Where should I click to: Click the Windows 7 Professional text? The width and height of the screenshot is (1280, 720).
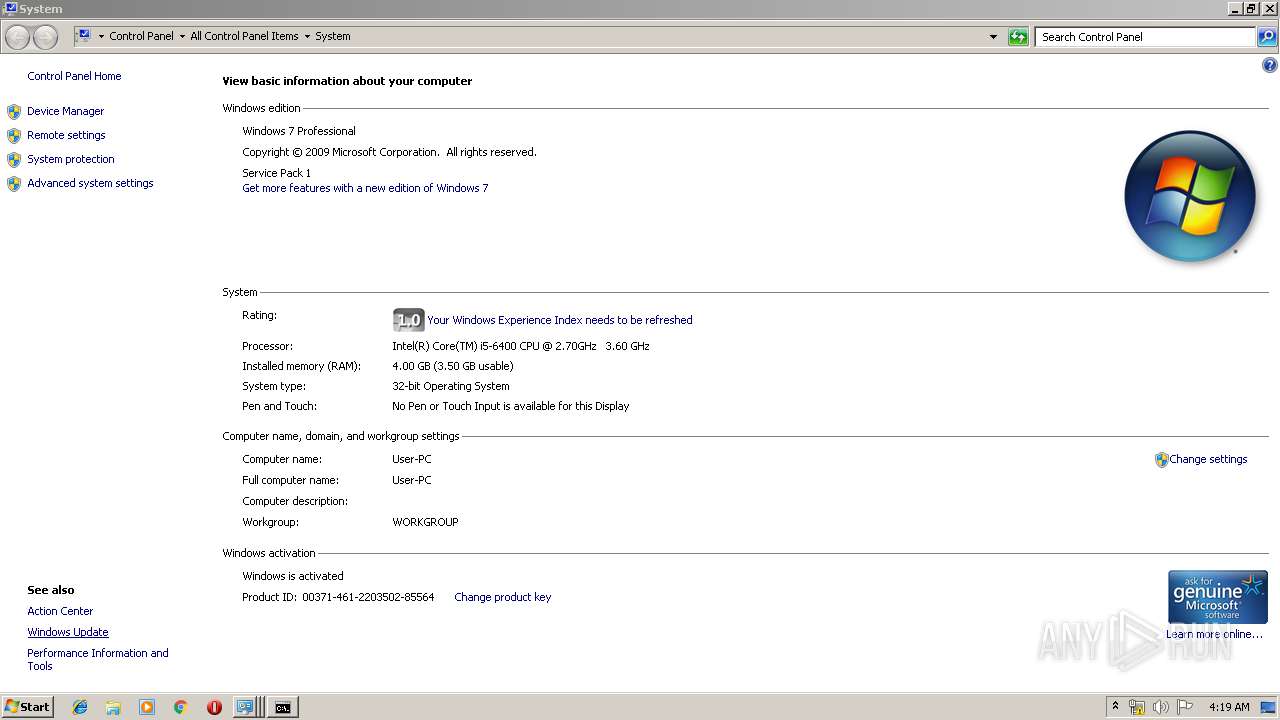[299, 131]
